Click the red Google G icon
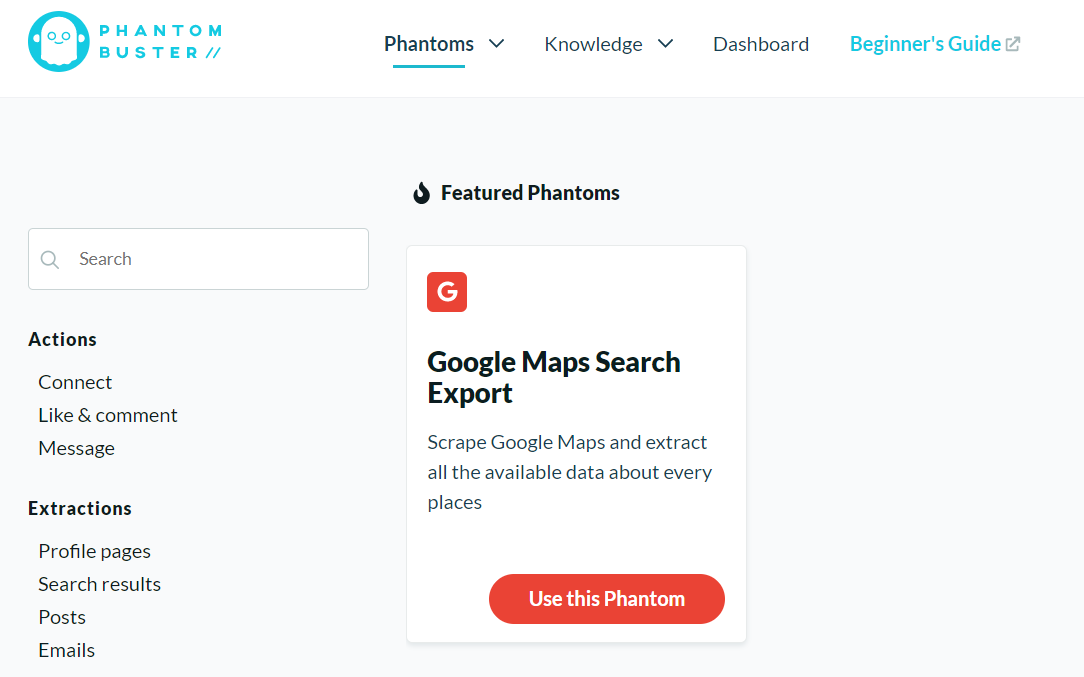 coord(447,292)
